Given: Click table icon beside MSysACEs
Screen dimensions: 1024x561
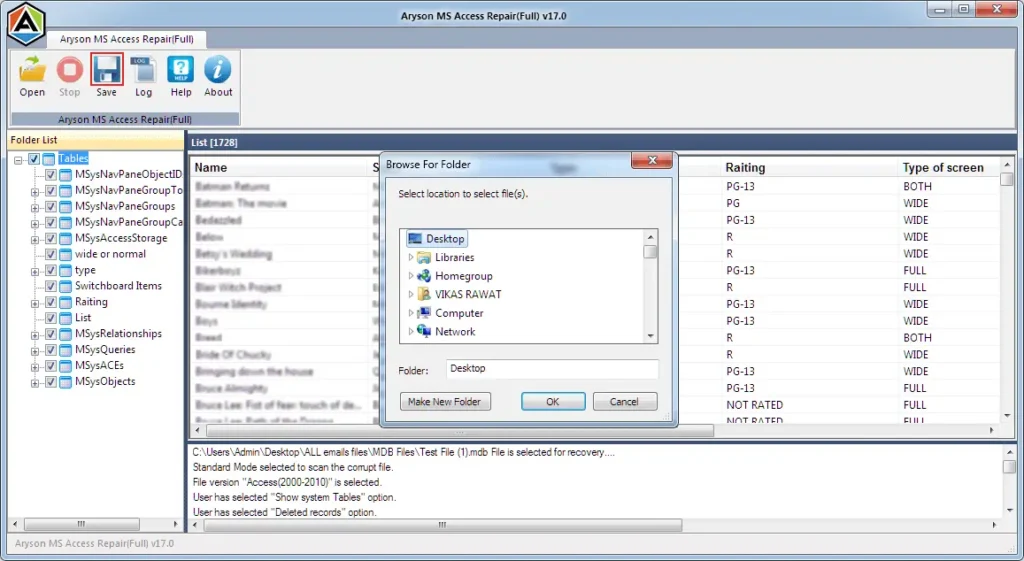Looking at the screenshot, I should (x=65, y=366).
